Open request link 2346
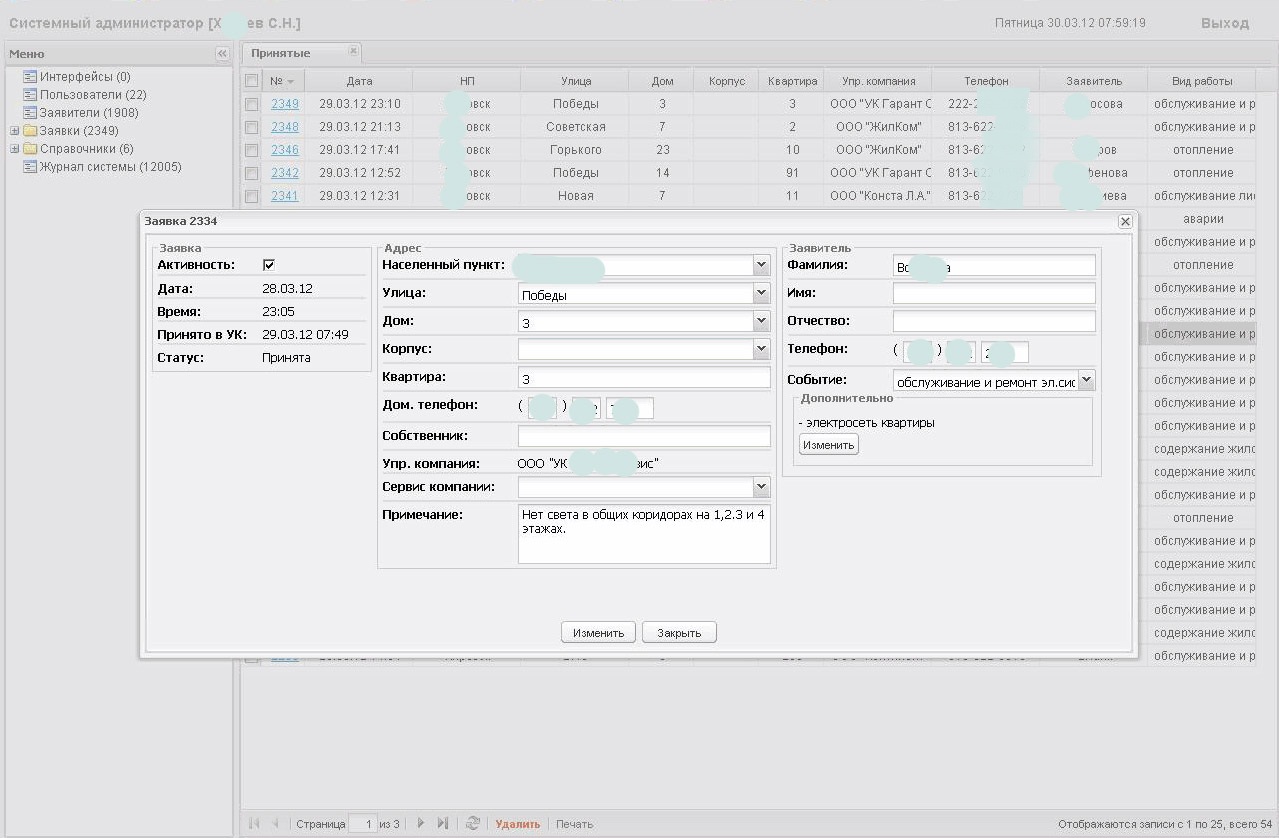1279x838 pixels. (x=285, y=150)
